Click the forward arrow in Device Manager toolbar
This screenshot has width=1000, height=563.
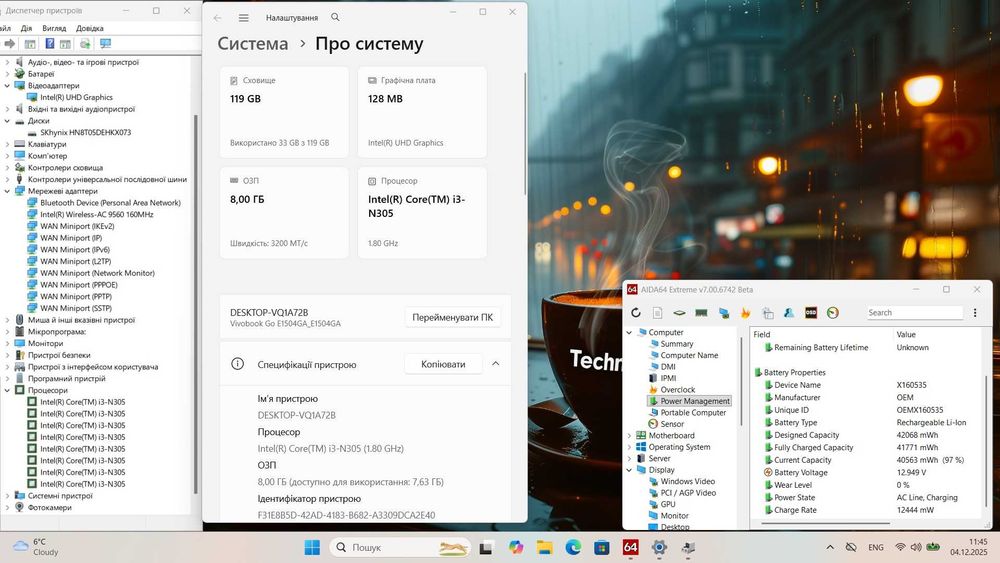(x=10, y=43)
